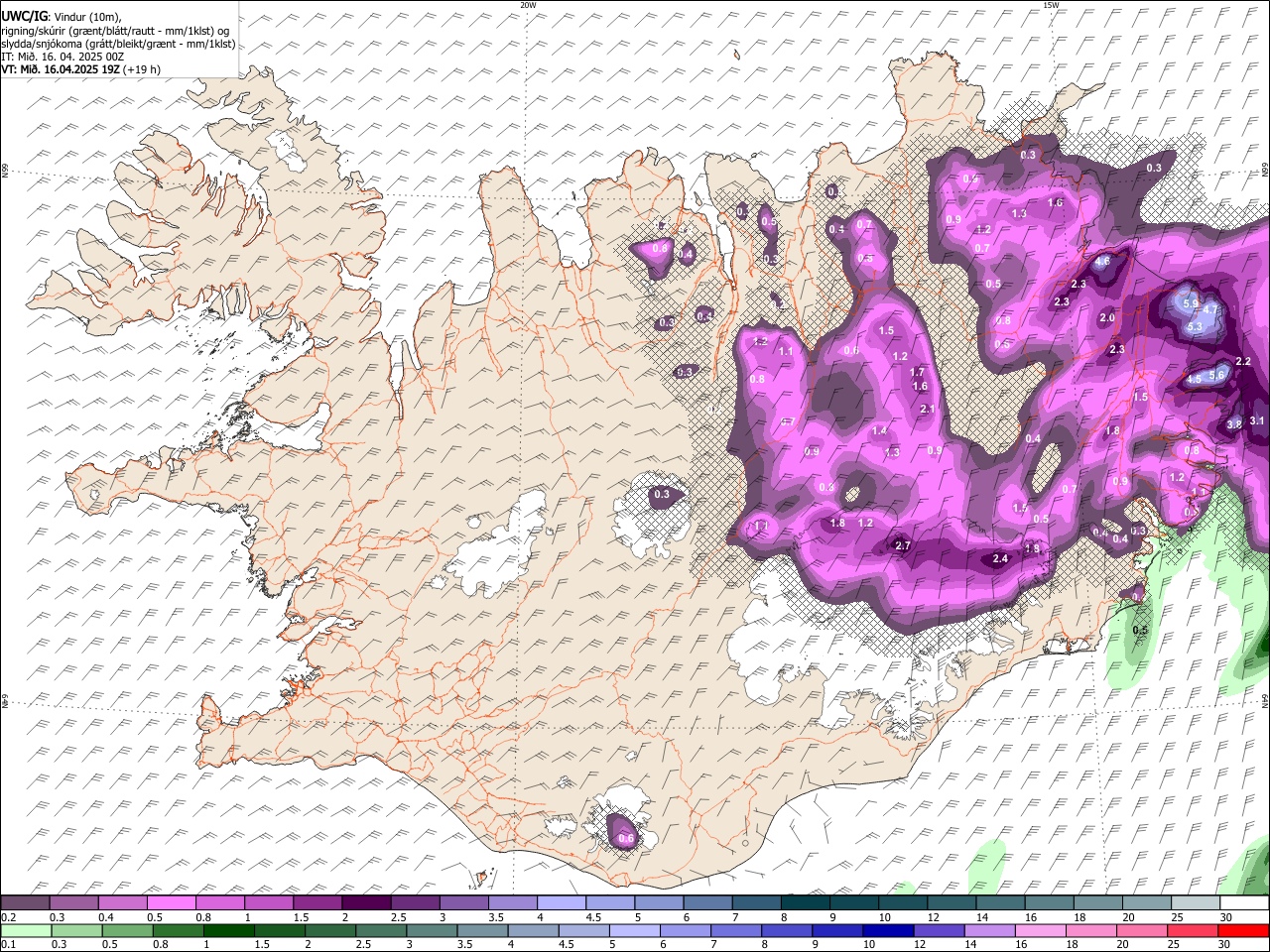Click the '15W' longitude label
This screenshot has width=1270, height=952.
1051,5
